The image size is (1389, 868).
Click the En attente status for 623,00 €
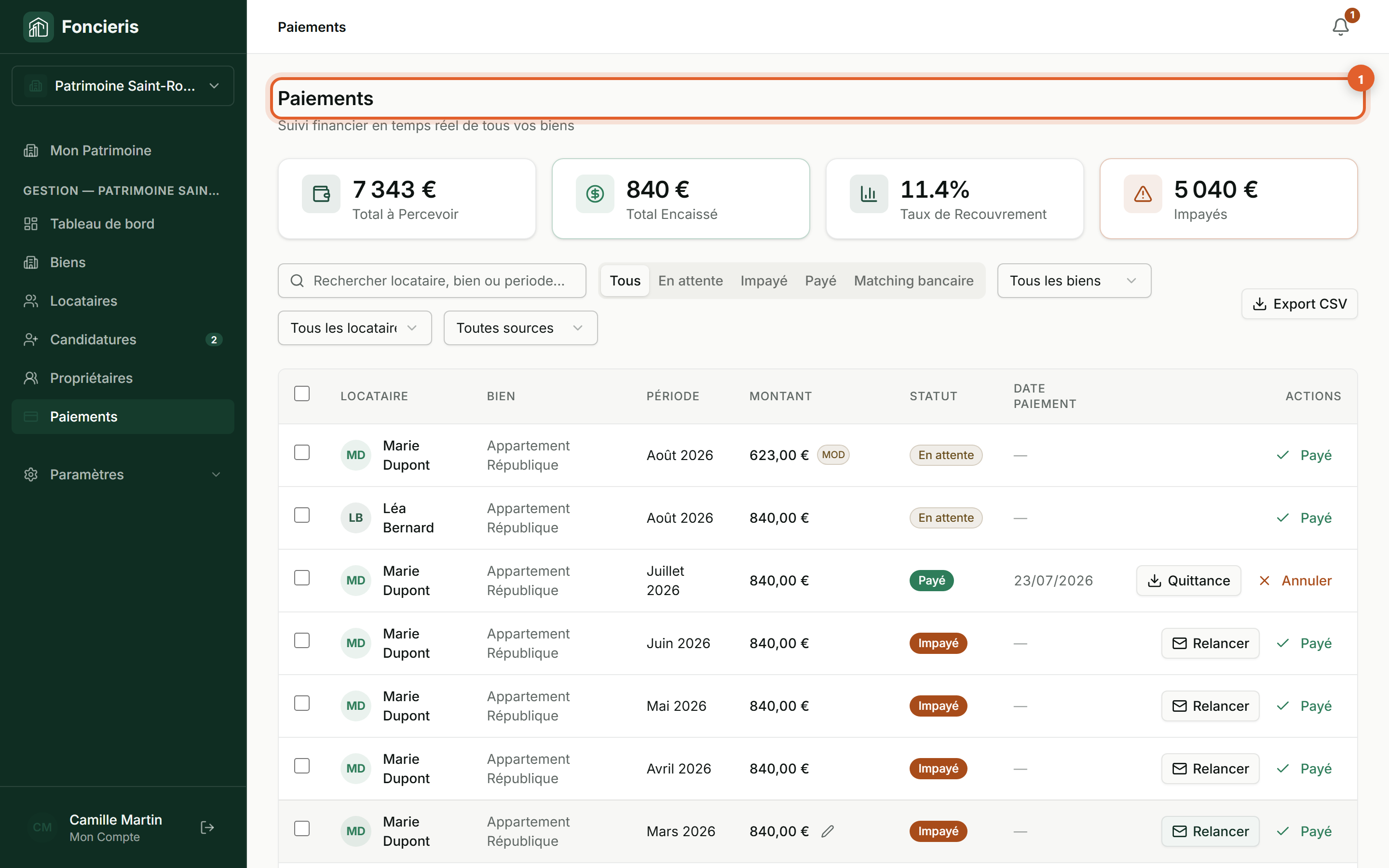(x=946, y=455)
